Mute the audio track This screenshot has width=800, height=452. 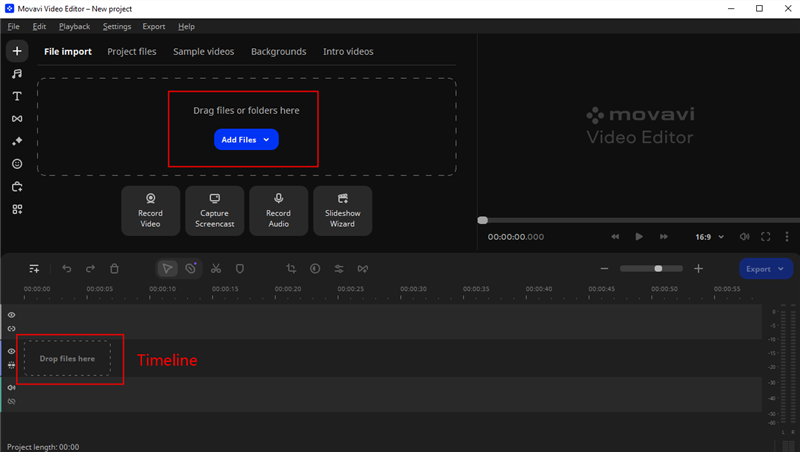11,388
